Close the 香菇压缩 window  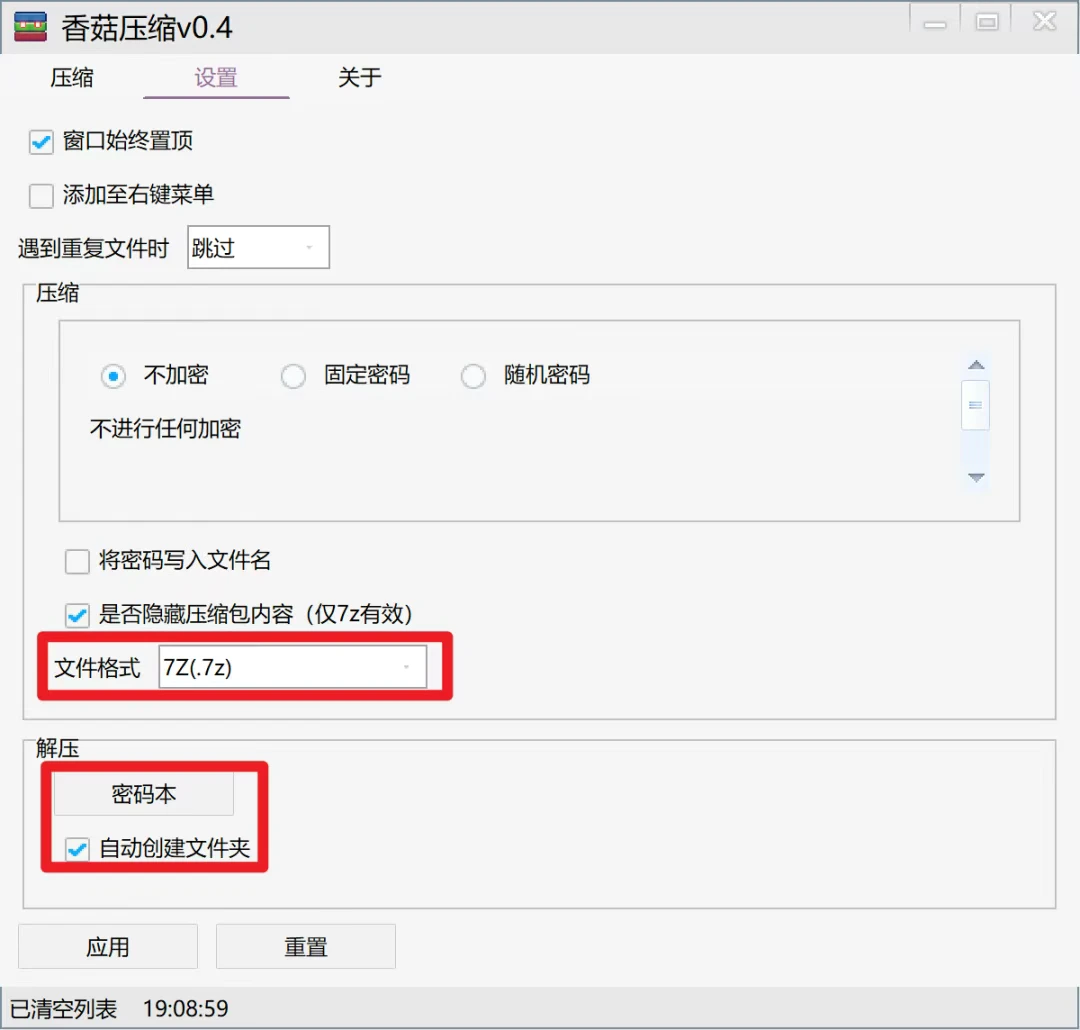[1044, 23]
